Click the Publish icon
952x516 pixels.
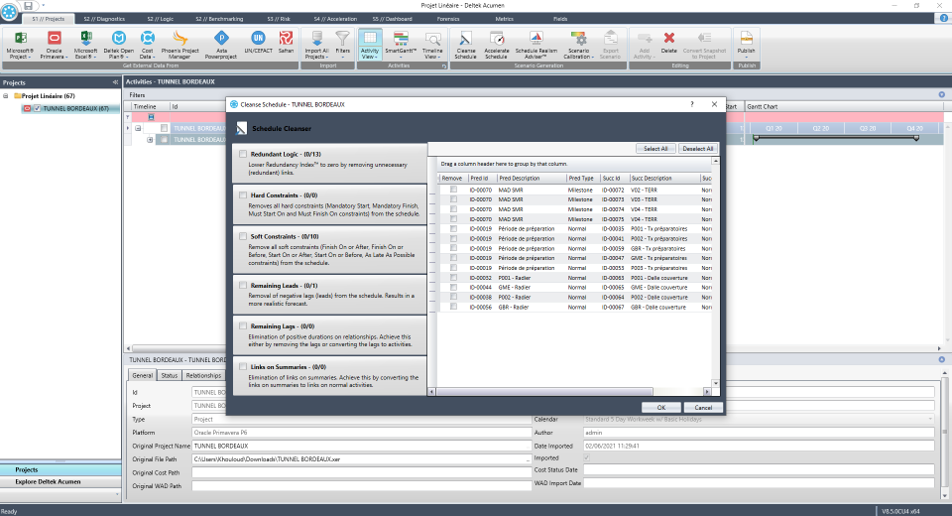[x=746, y=39]
